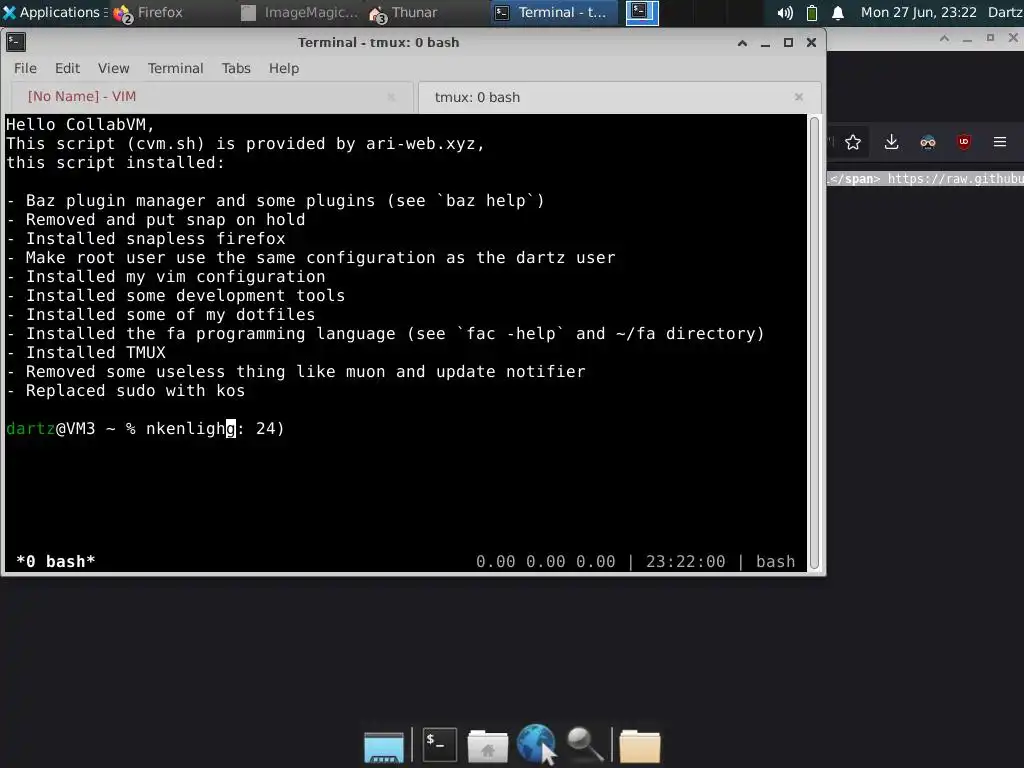Close the [No Name] - VIM tab
Image resolution: width=1024 pixels, height=768 pixels.
(391, 97)
